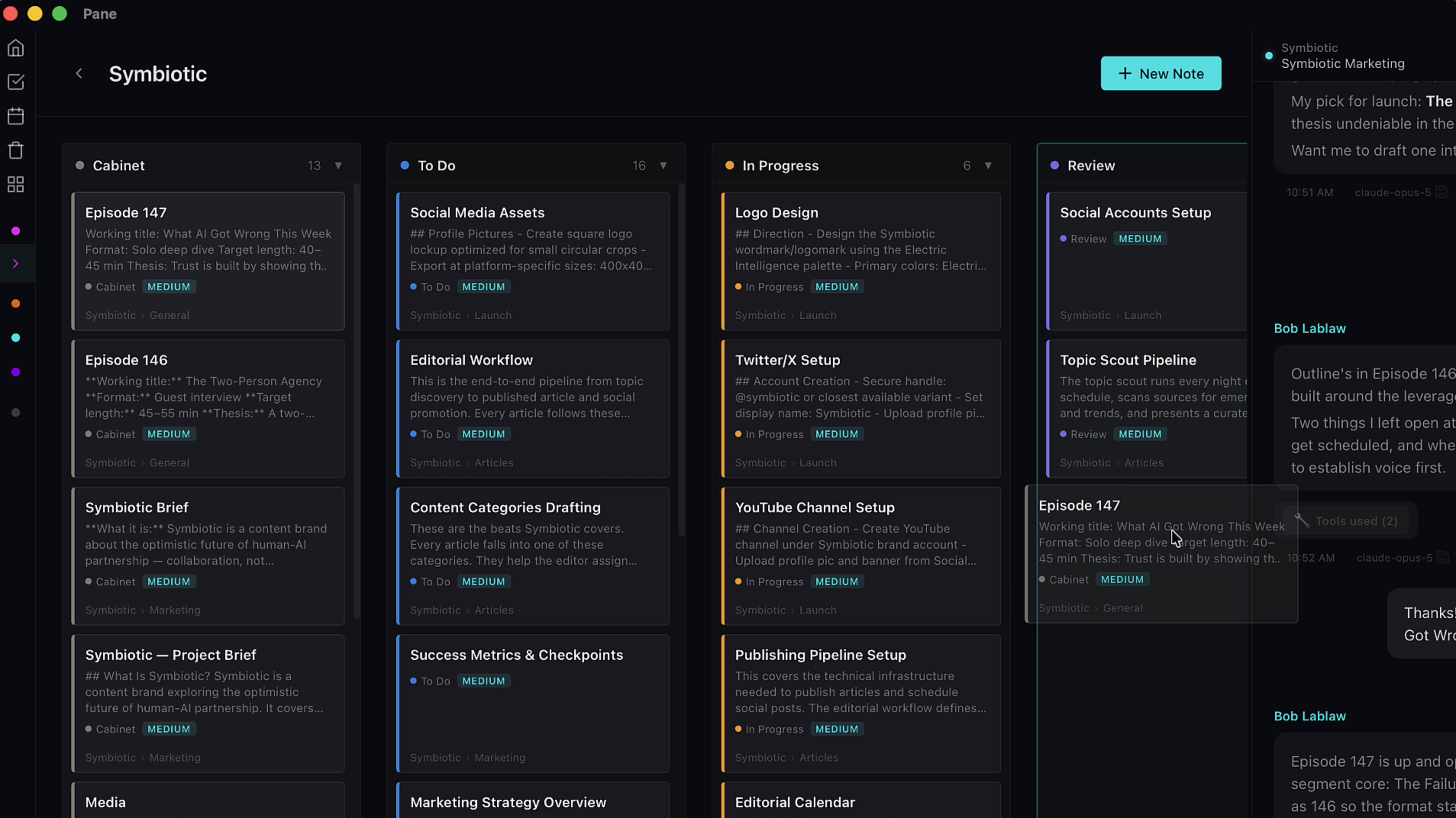Open the Tasks checkbox icon in sidebar
The height and width of the screenshot is (818, 1456).
pyautogui.click(x=16, y=82)
